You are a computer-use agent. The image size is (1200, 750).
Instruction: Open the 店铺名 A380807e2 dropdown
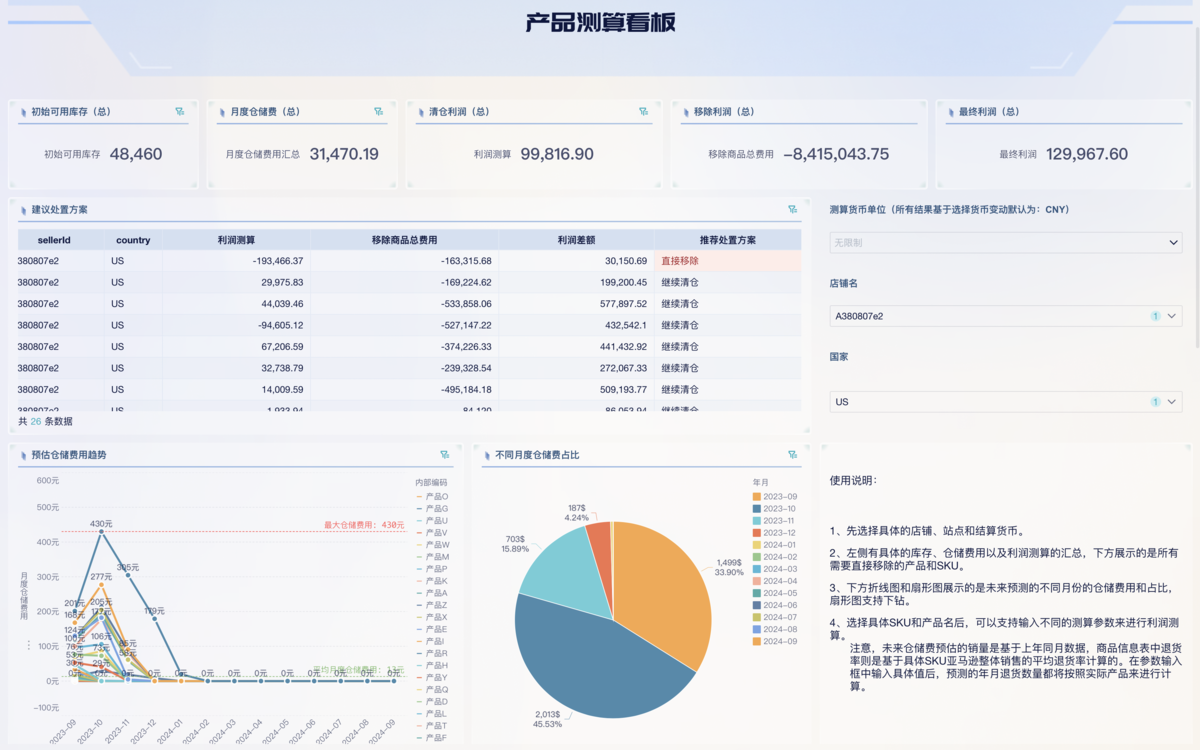coord(1005,316)
